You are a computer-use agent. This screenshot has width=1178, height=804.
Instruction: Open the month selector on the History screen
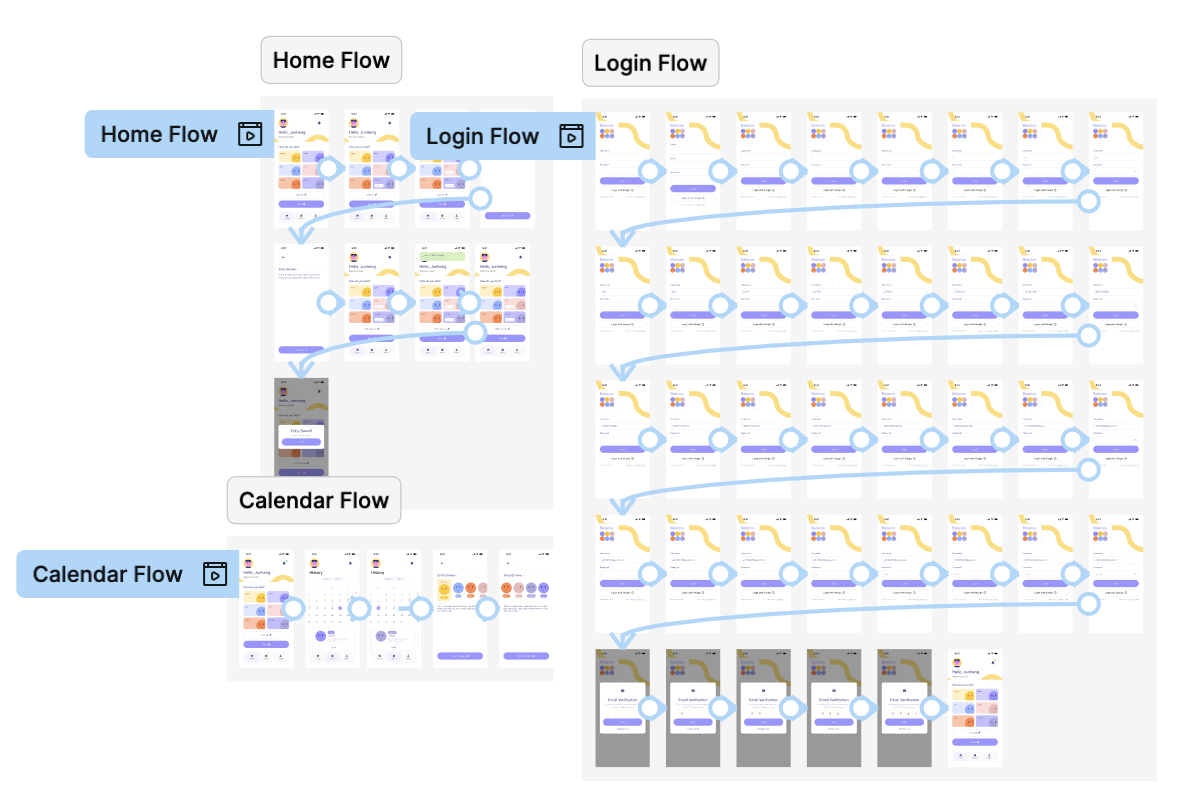(x=331, y=578)
